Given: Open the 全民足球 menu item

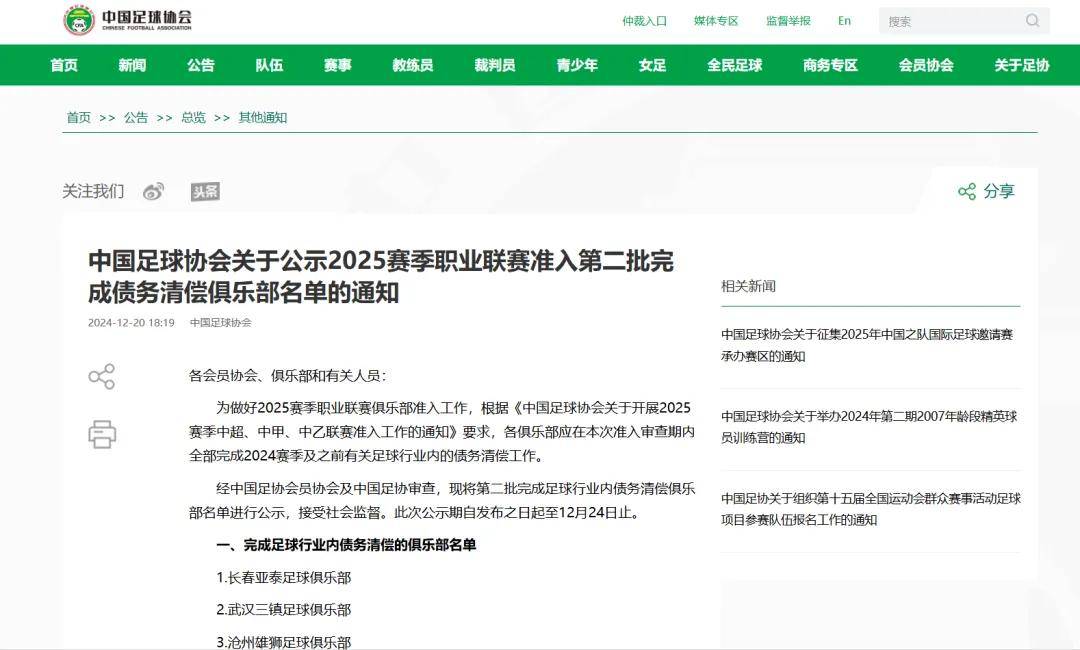Looking at the screenshot, I should (735, 65).
